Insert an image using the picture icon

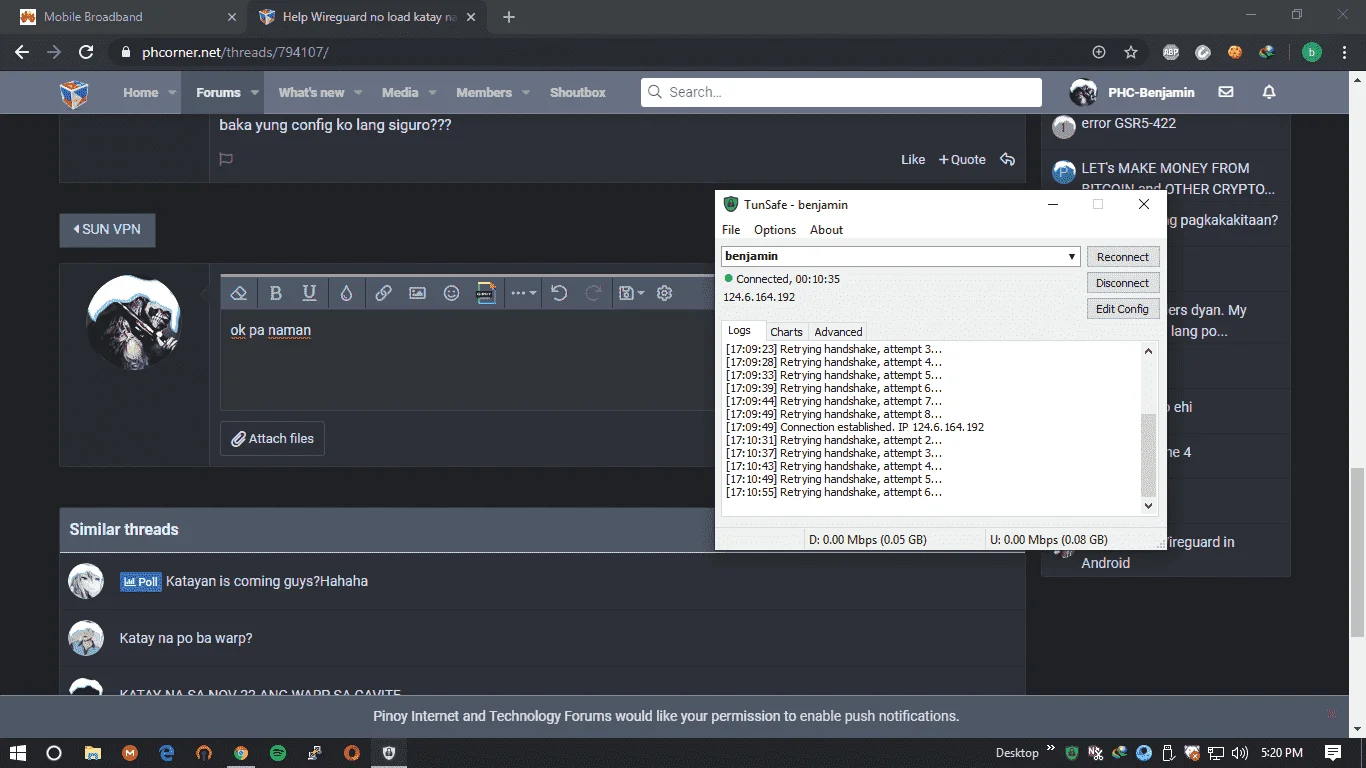point(417,293)
